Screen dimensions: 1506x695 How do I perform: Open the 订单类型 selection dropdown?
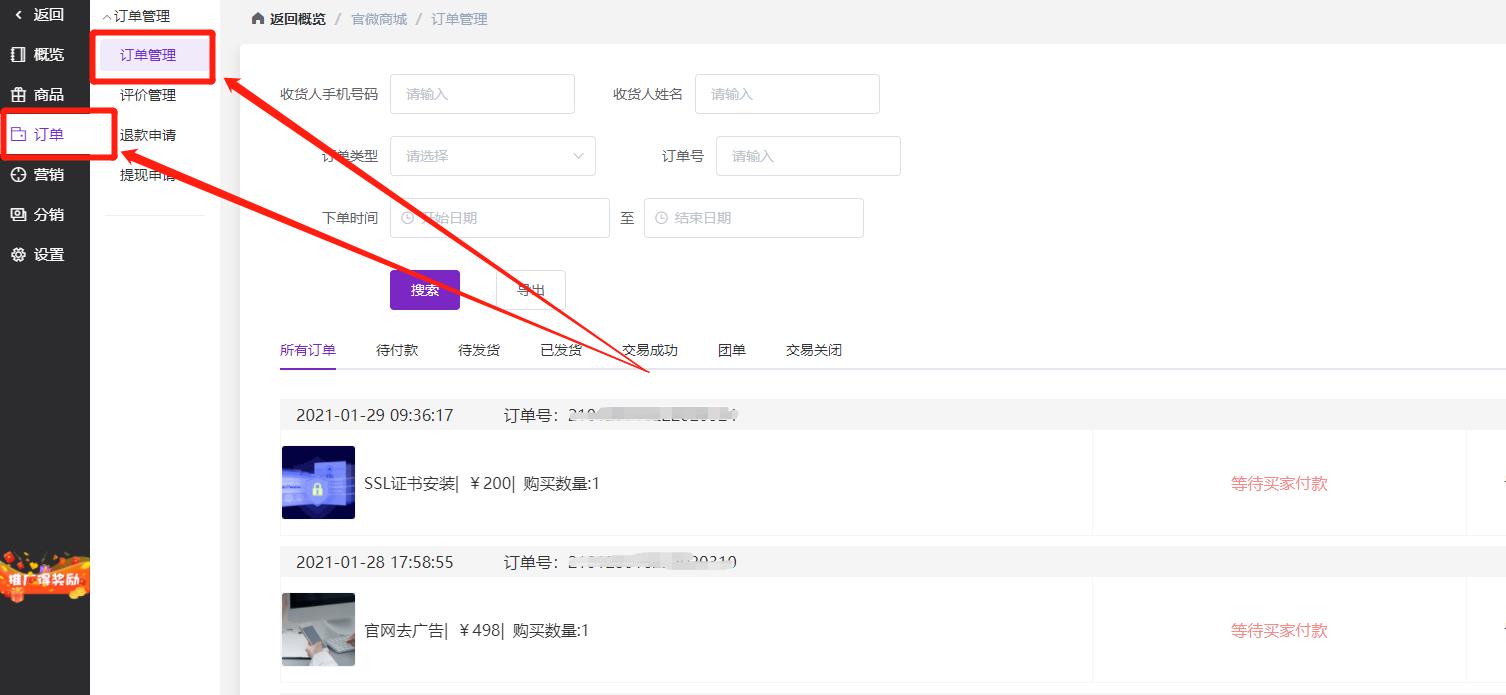click(492, 156)
